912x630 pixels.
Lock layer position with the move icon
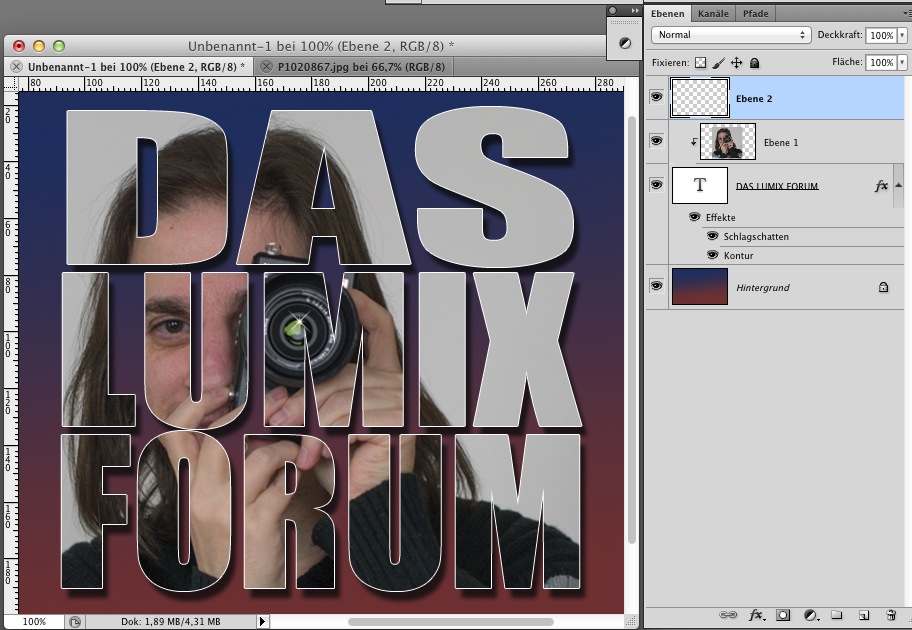pyautogui.click(x=736, y=63)
